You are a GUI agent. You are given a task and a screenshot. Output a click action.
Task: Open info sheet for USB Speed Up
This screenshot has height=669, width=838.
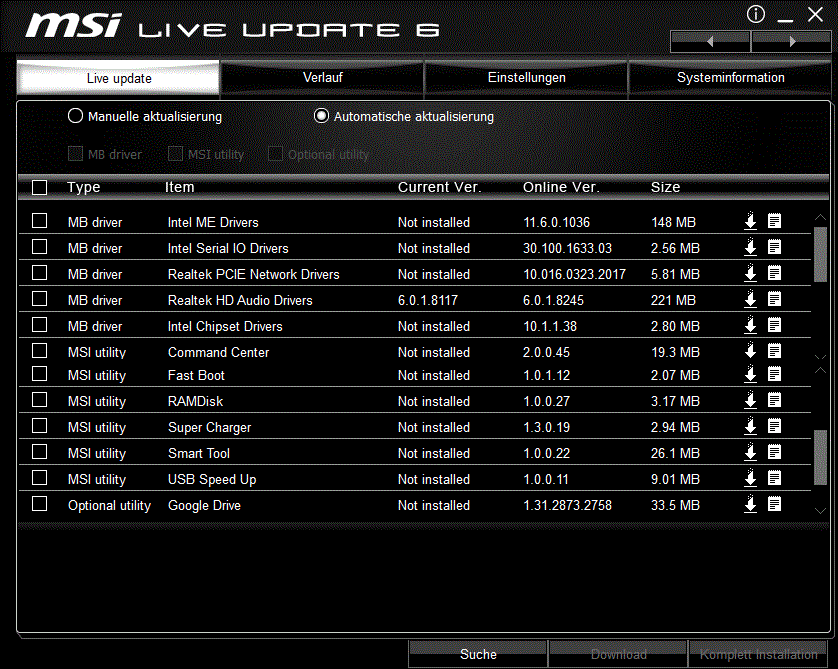click(x=774, y=478)
